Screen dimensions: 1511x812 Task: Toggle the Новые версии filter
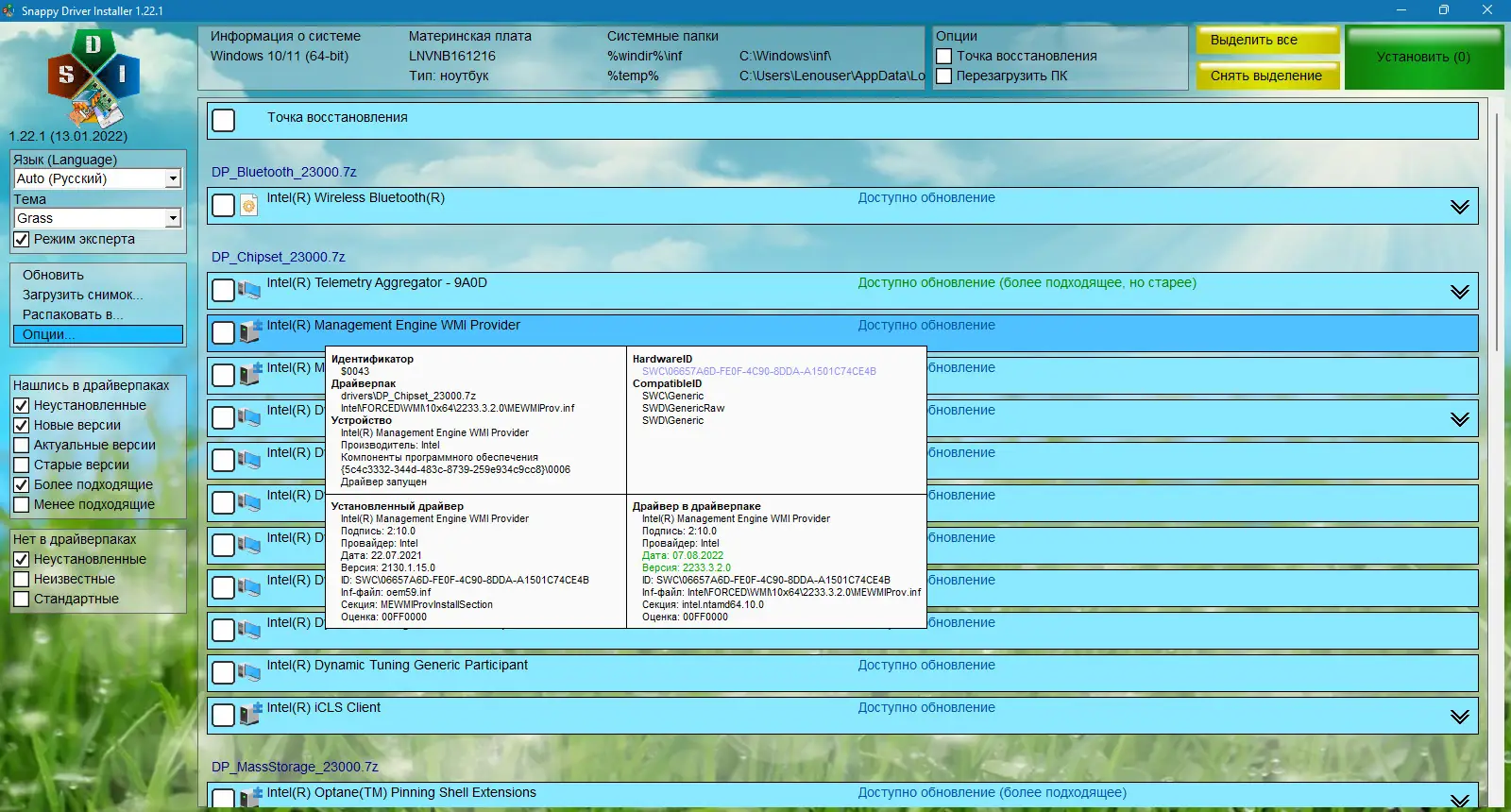(22, 425)
